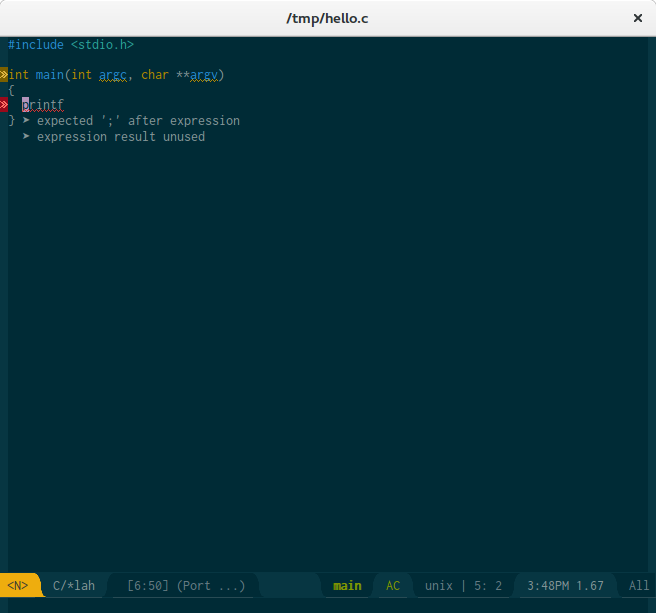The height and width of the screenshot is (613, 656).
Task: Click the [6:50] flycheck status segment
Action: (148, 585)
